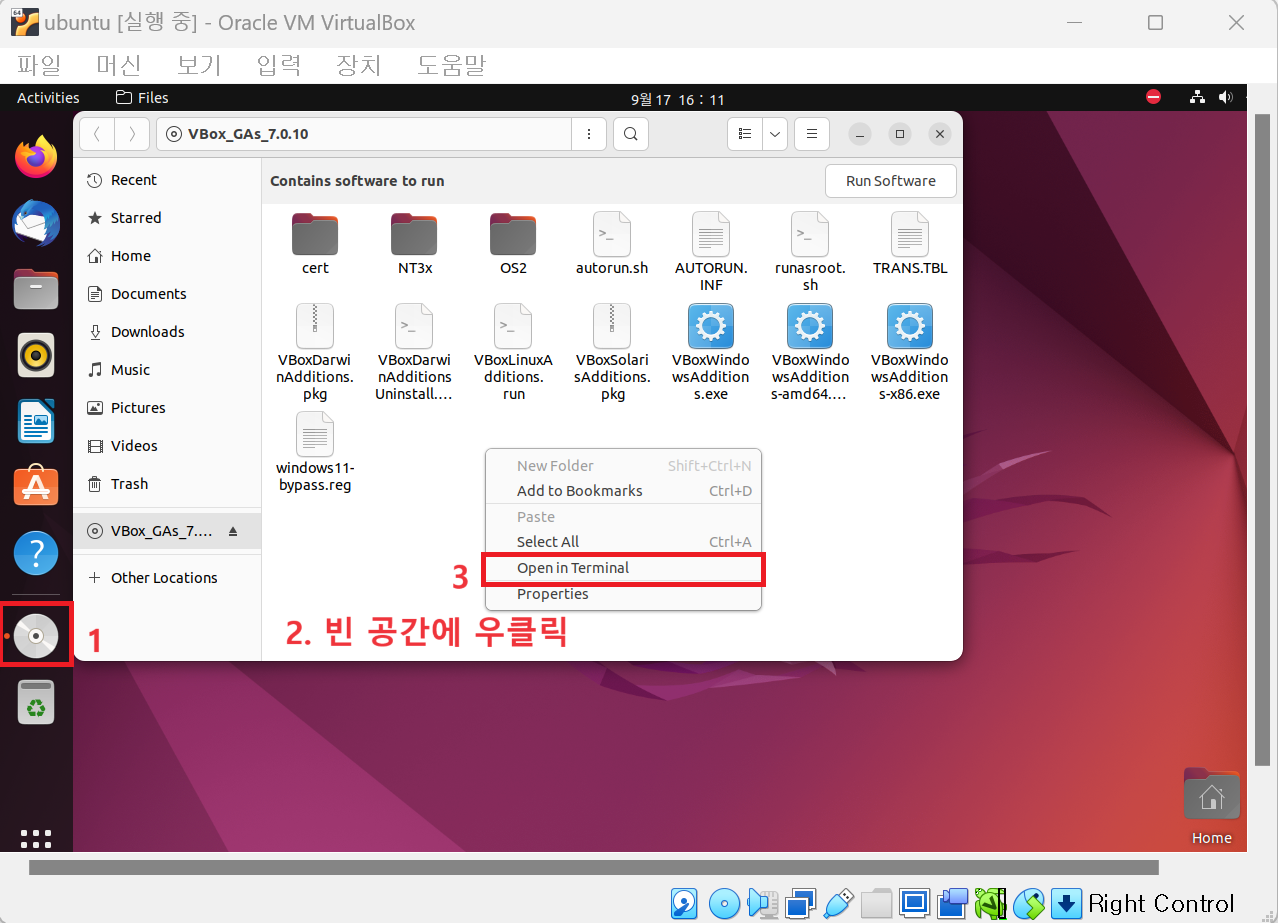Open the VirtualBox 장치 menu

click(x=359, y=66)
